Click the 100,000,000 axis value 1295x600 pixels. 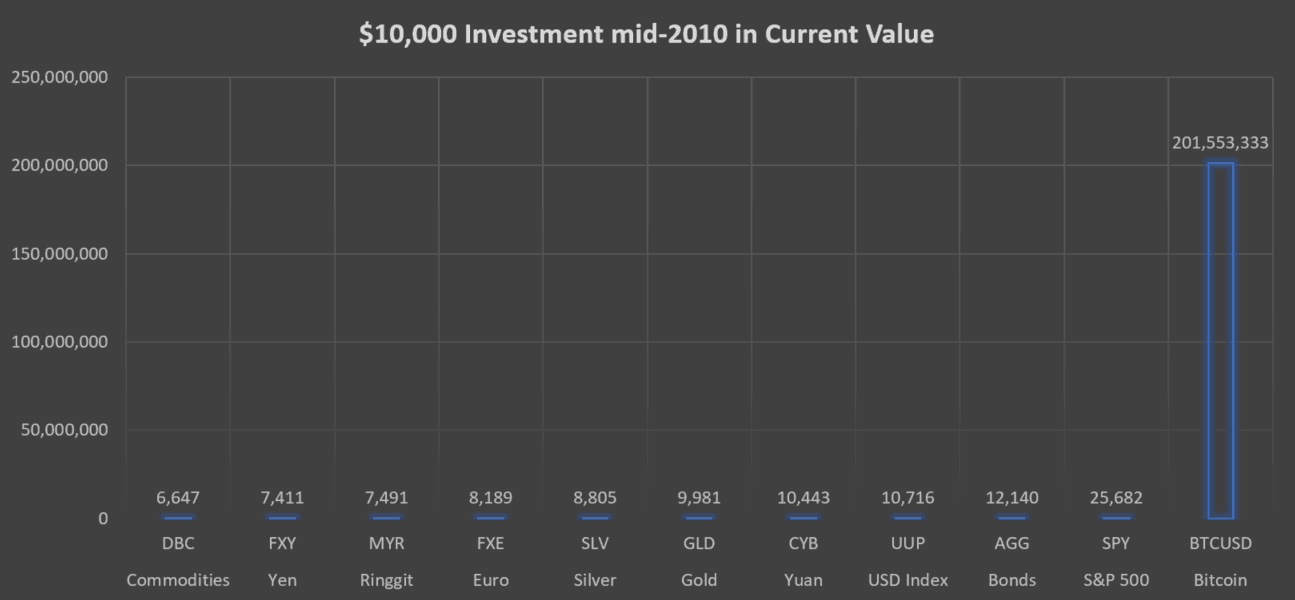point(60,342)
